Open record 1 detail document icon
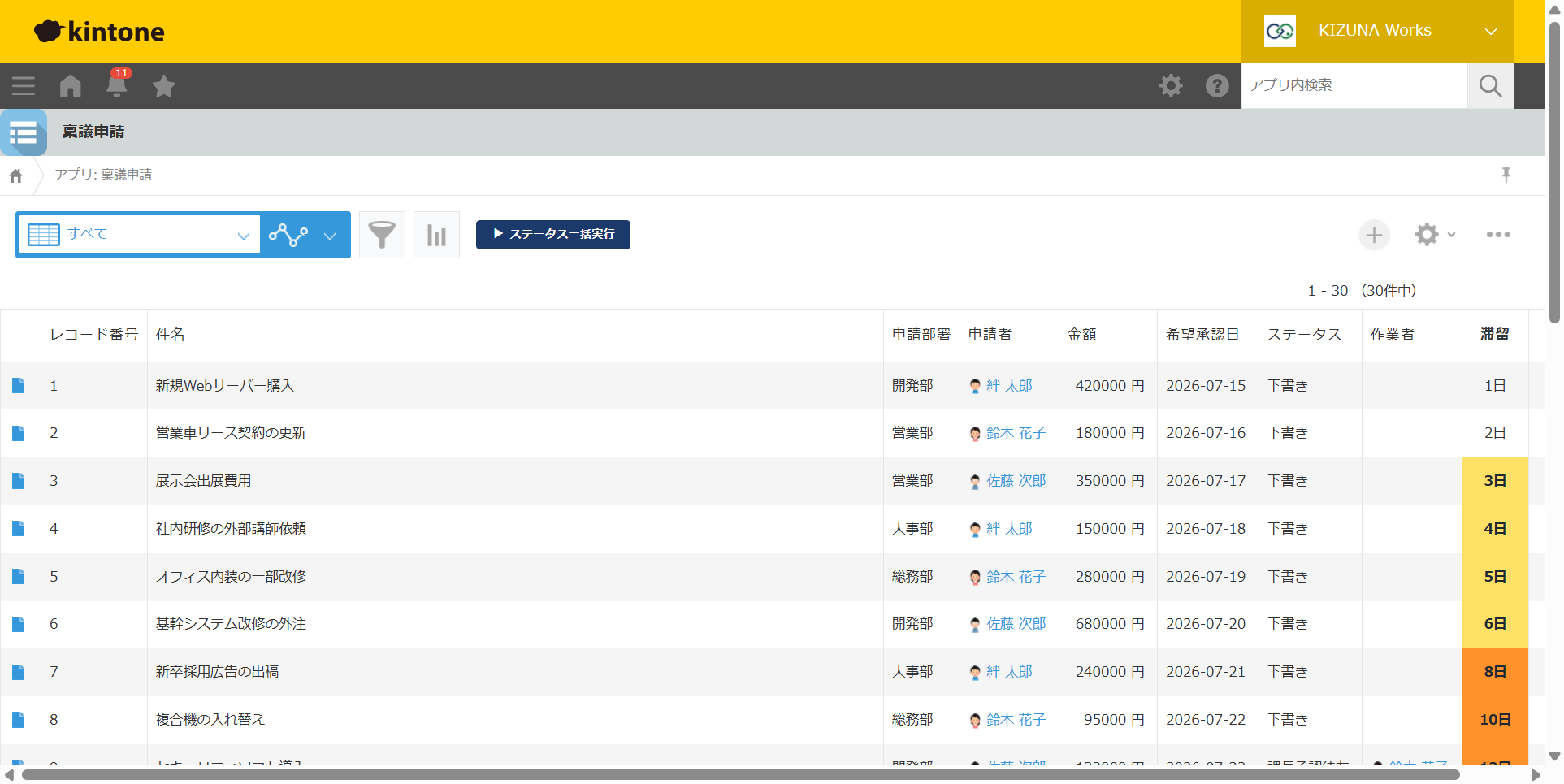 pyautogui.click(x=19, y=386)
